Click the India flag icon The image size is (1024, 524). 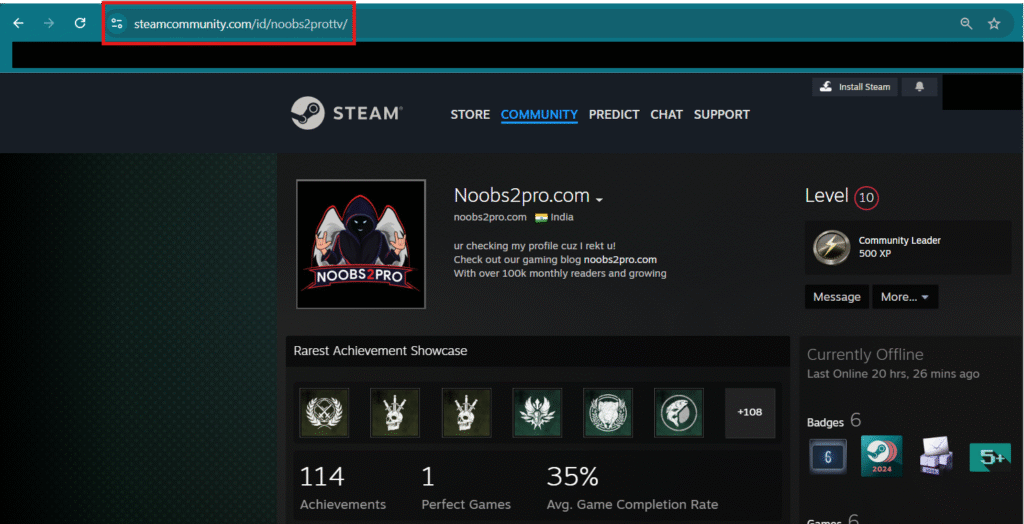(x=541, y=218)
